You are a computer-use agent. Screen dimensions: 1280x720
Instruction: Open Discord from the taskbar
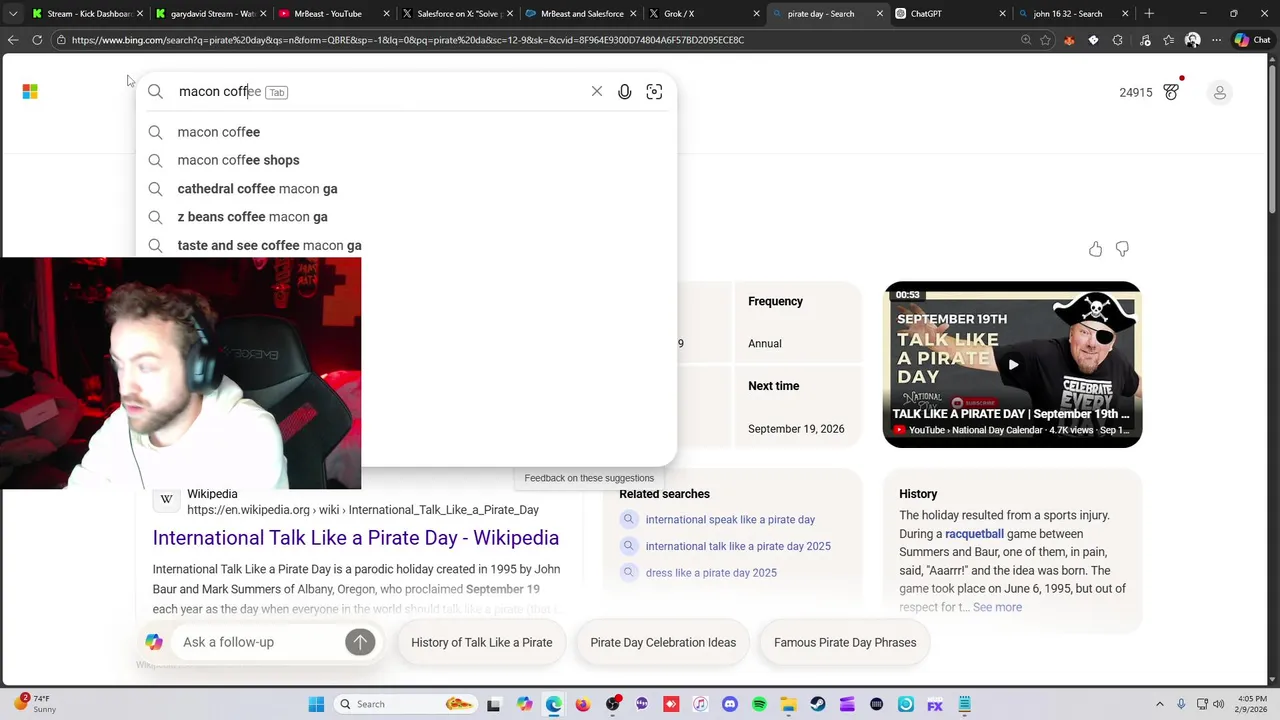[x=730, y=704]
